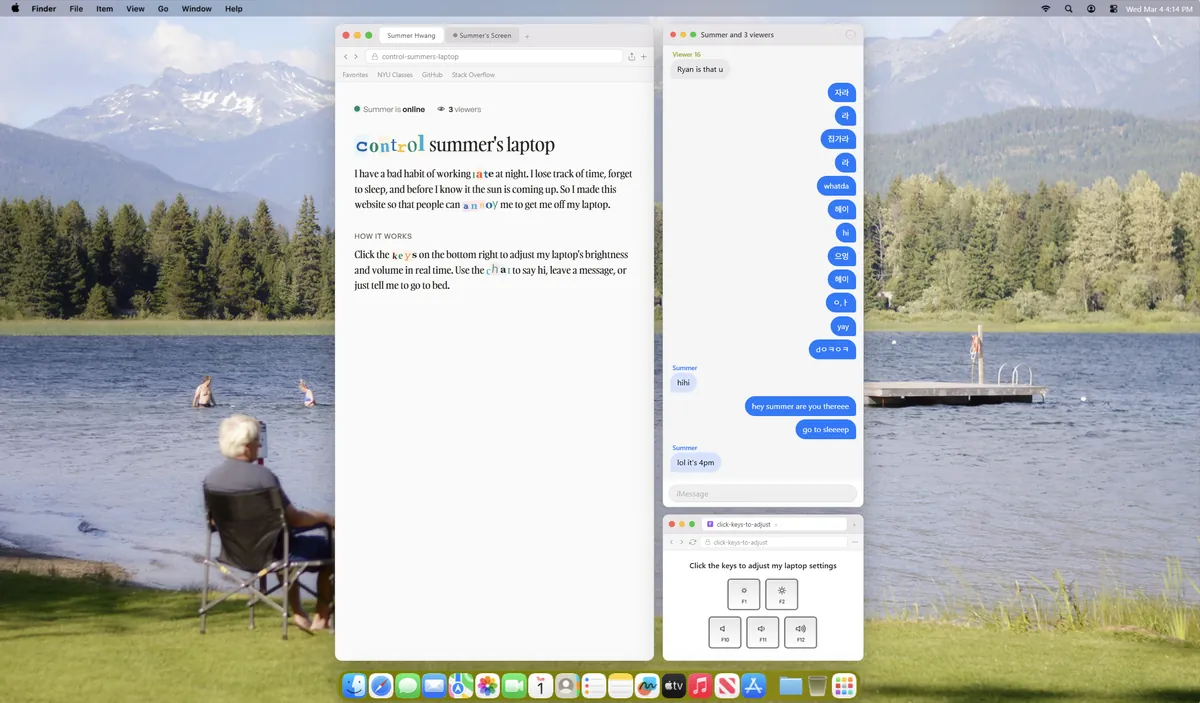Open the File menu
The width and height of the screenshot is (1200, 703).
[76, 8]
